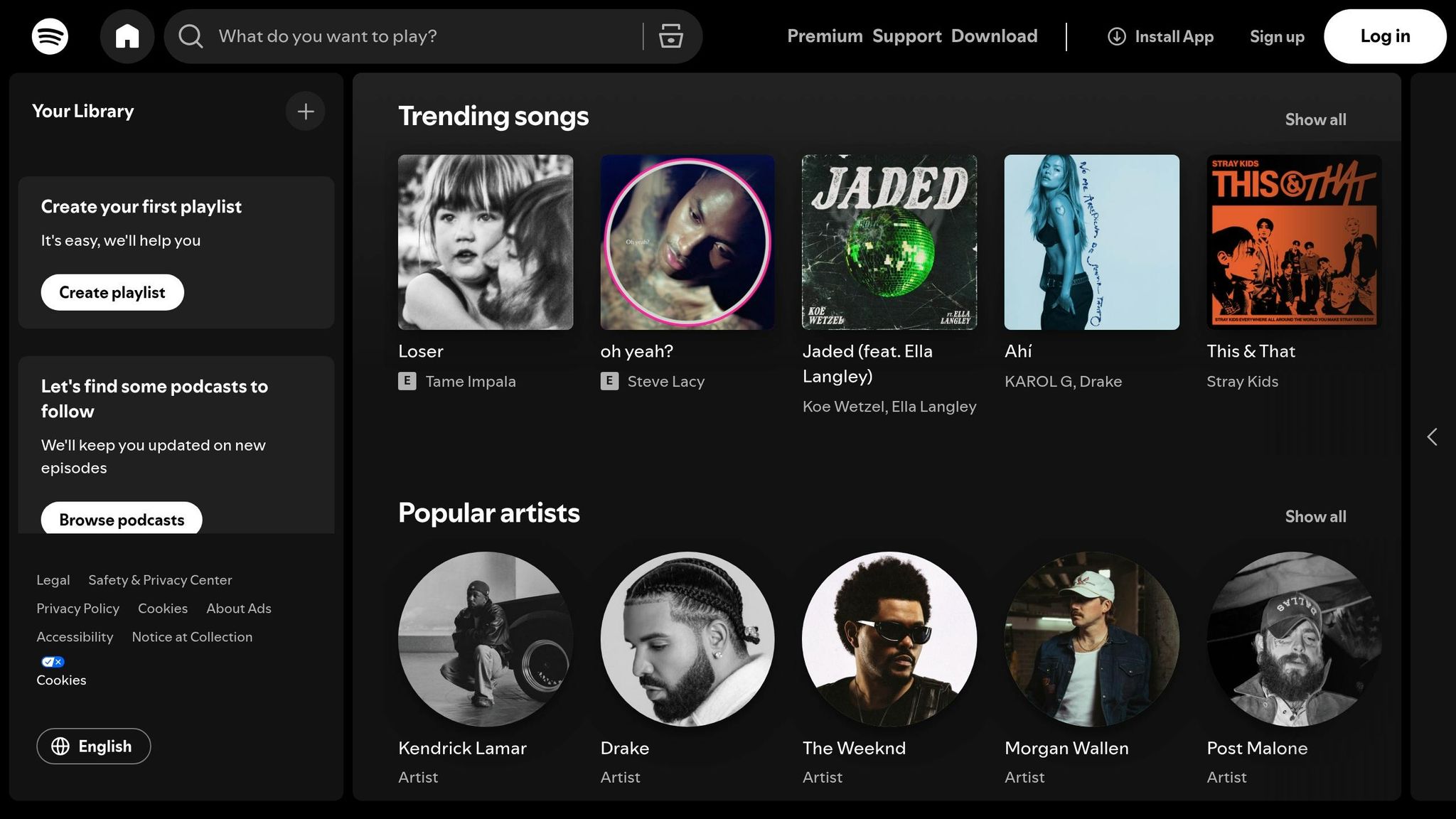Viewport: 1456px width, 819px height.
Task: Click the Install App link
Action: point(1160,36)
